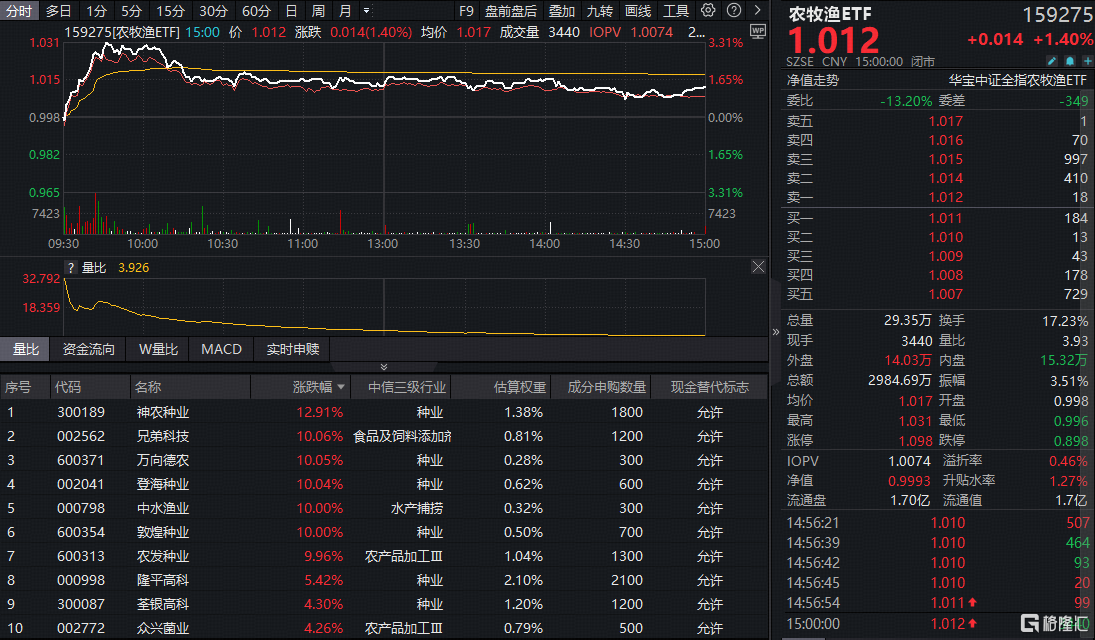Image resolution: width=1095 pixels, height=640 pixels.
Task: Select the 30分 period
Action: pyautogui.click(x=213, y=11)
